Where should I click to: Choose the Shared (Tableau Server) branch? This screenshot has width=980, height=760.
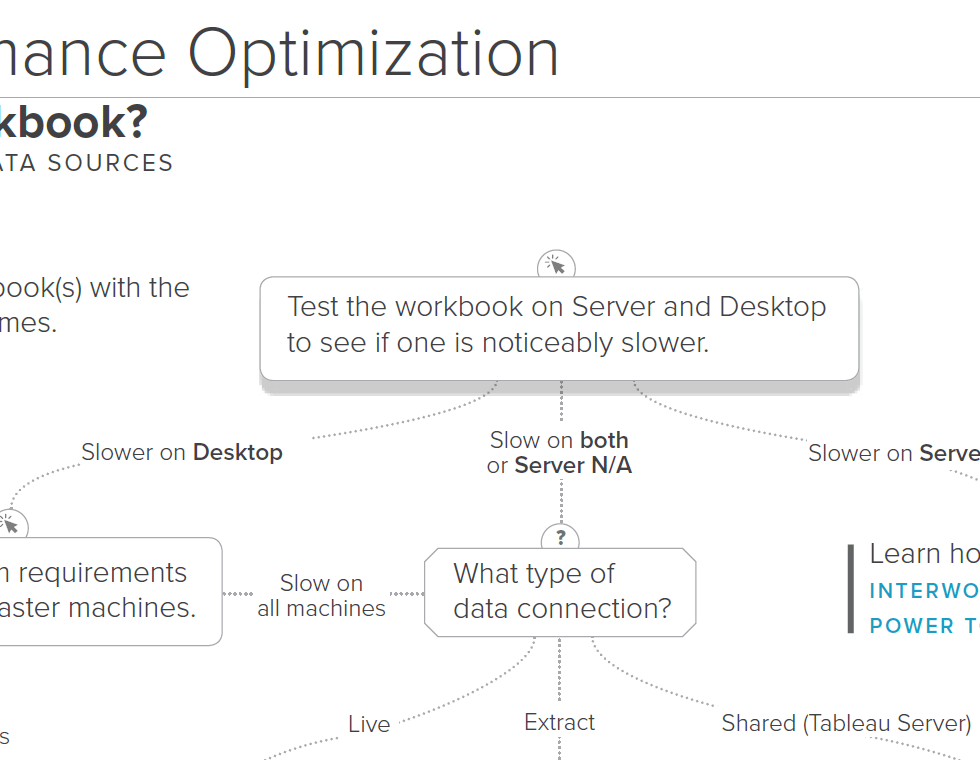(x=846, y=723)
